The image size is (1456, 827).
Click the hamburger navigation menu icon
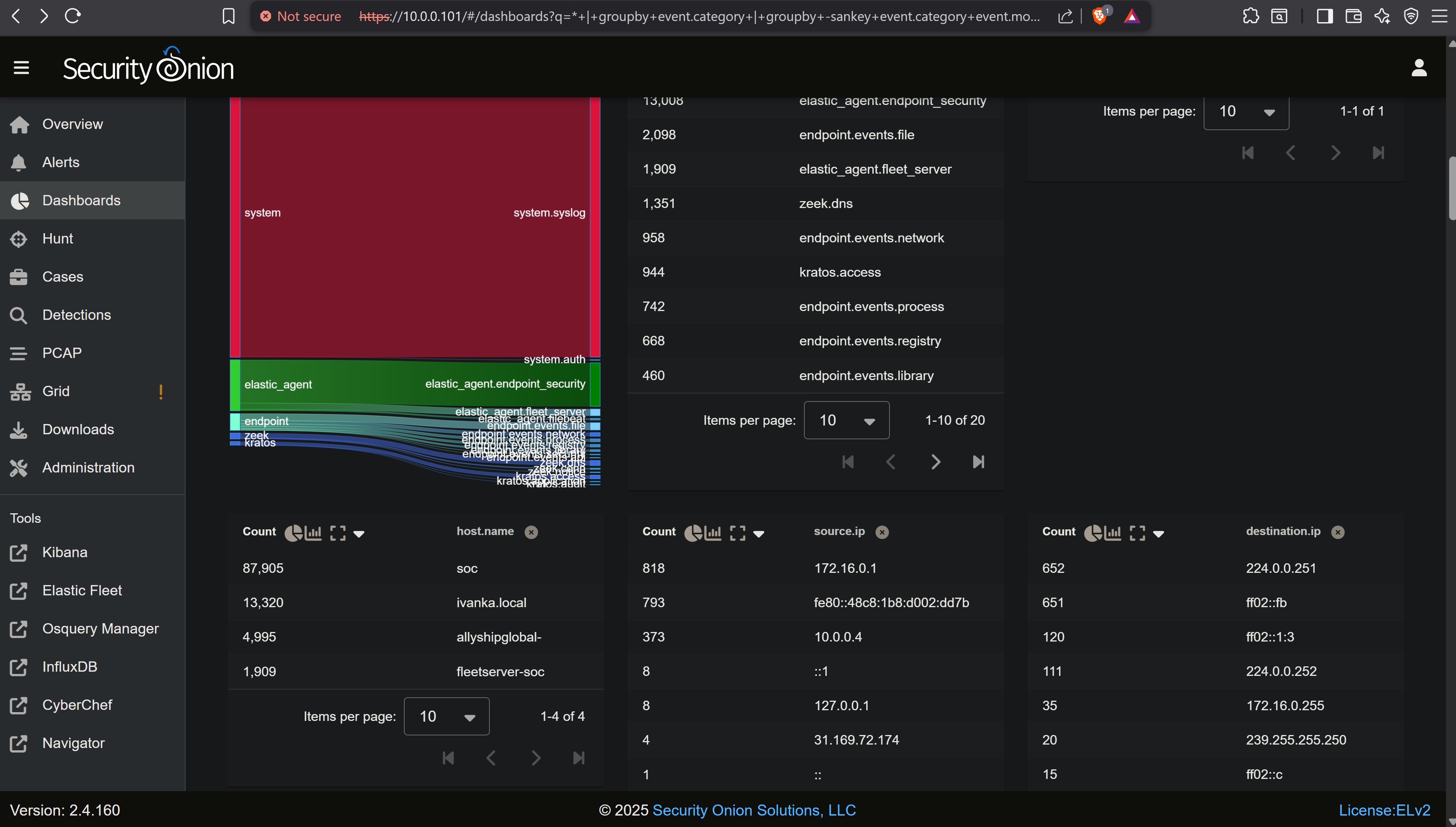[x=21, y=68]
